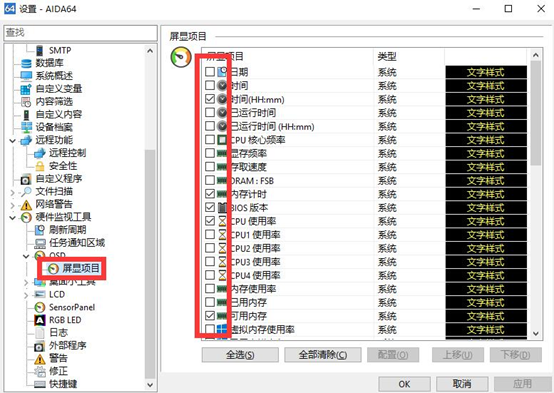Click the 查找 search input field
Viewport: 554px width, 393px height.
[81, 33]
